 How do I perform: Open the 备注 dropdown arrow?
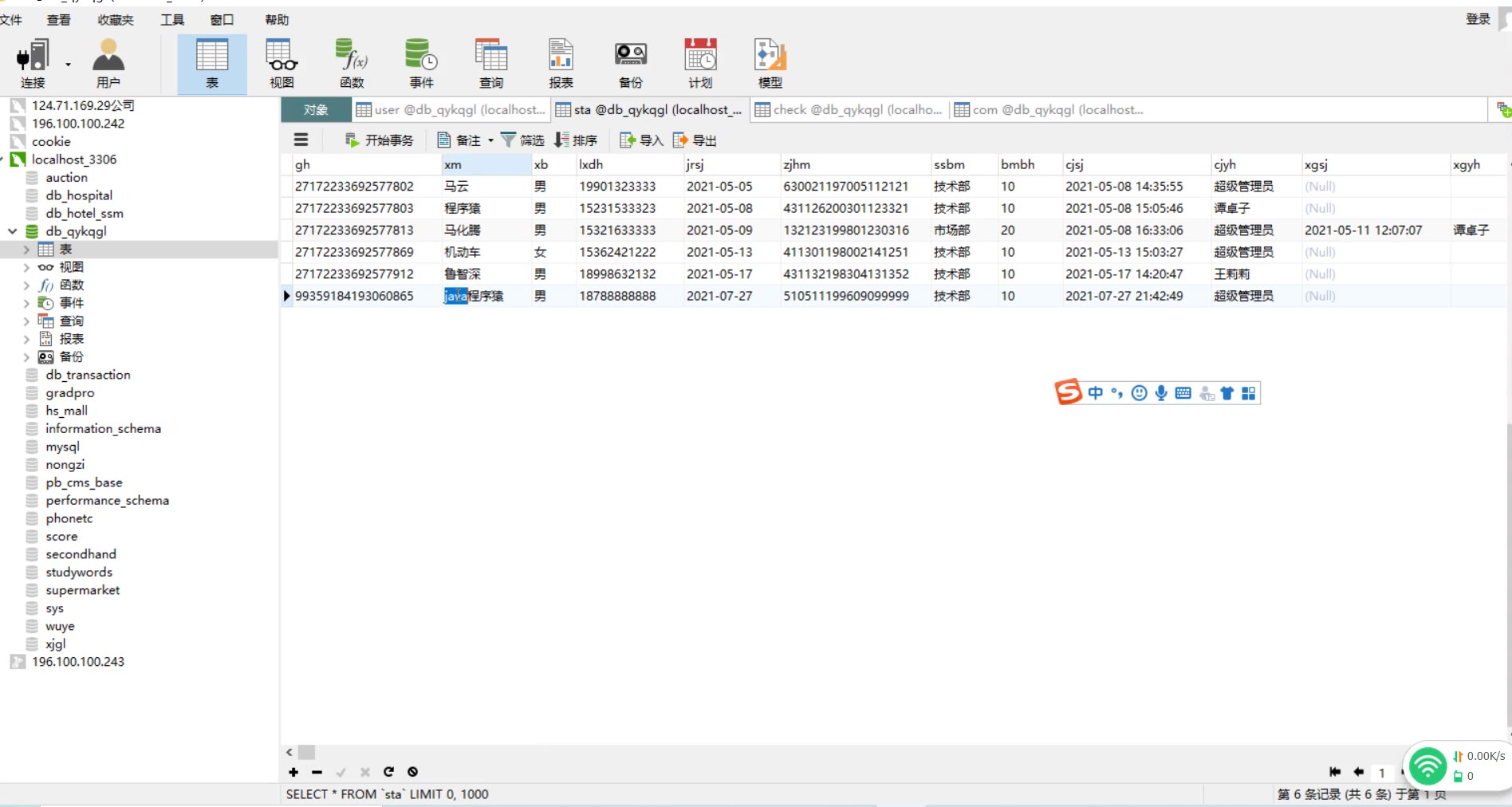490,141
